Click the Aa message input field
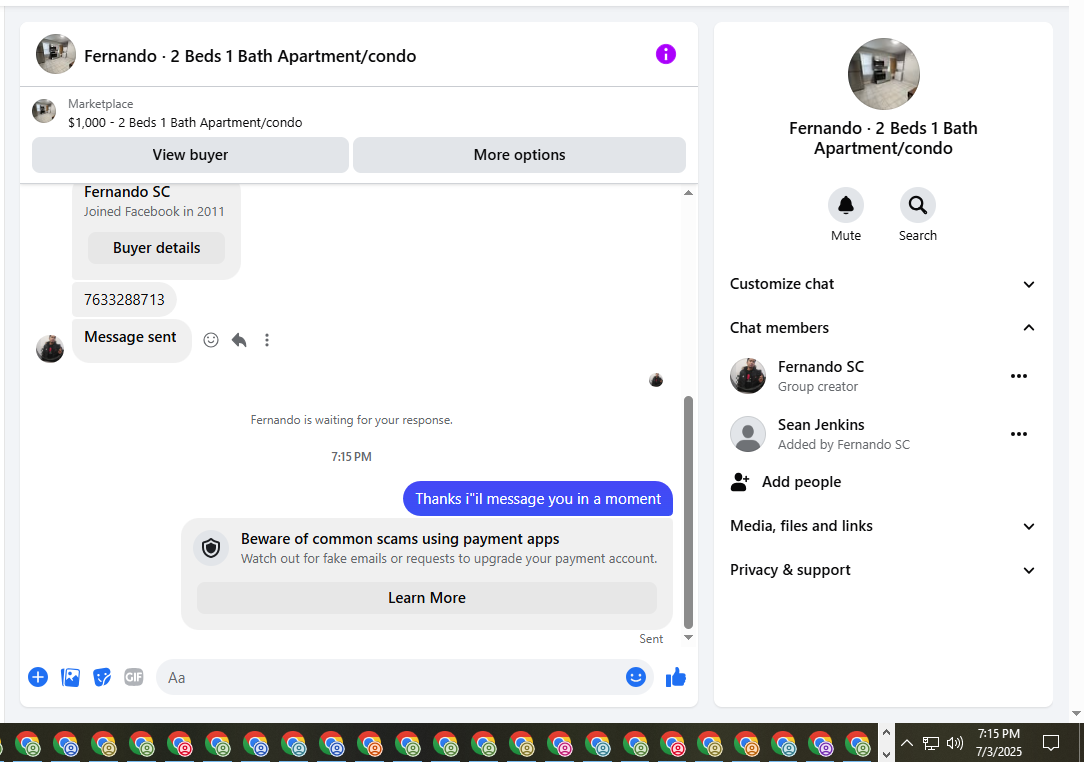The image size is (1084, 762). 391,677
